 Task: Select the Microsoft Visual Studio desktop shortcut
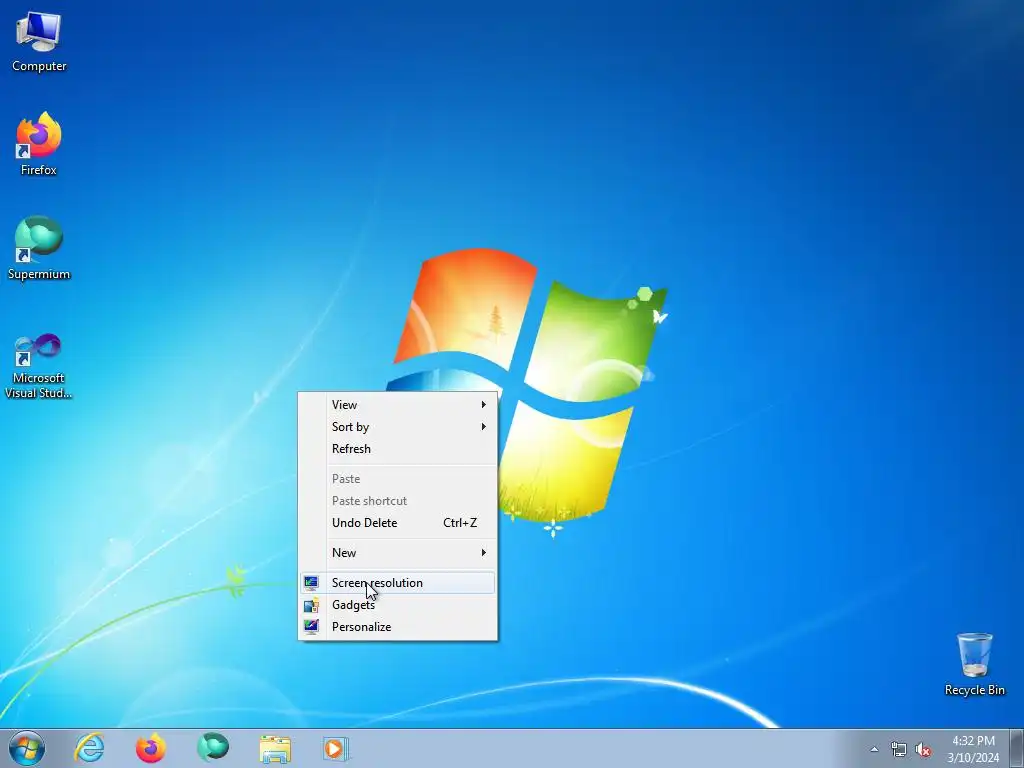point(39,366)
